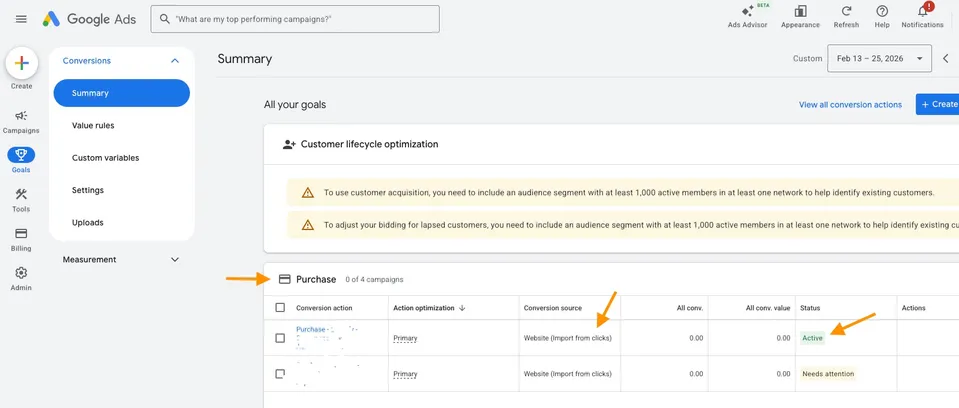Viewport: 959px width, 408px height.
Task: Open the hamburger main menu
Action: point(21,19)
